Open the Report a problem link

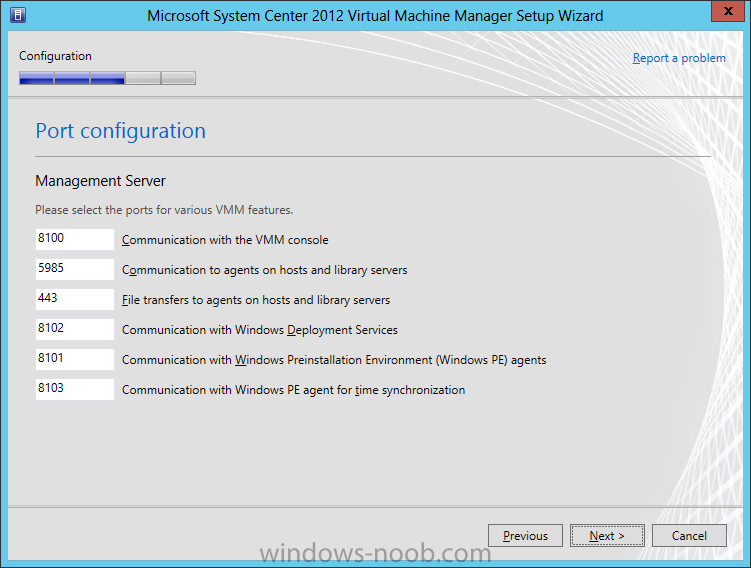pos(679,58)
